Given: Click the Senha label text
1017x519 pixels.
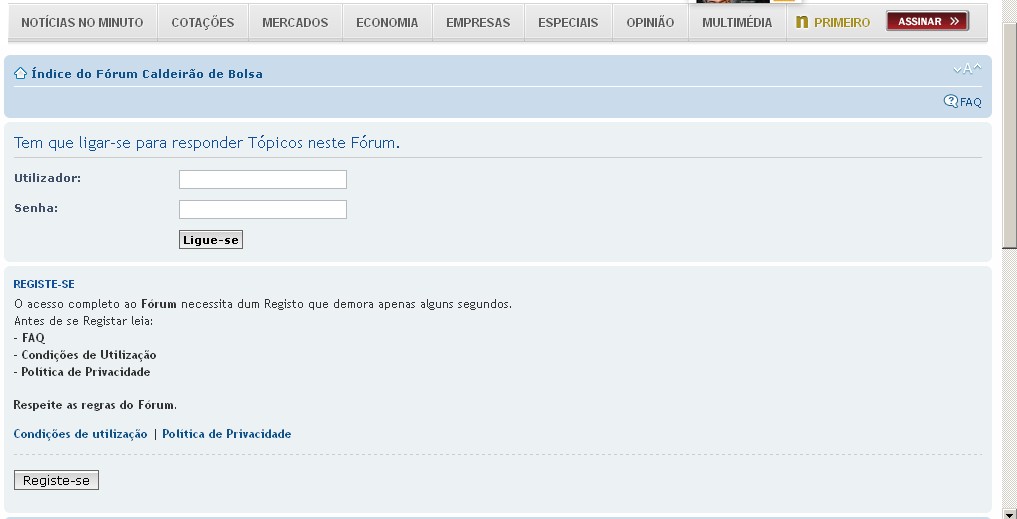Looking at the screenshot, I should [x=36, y=208].
